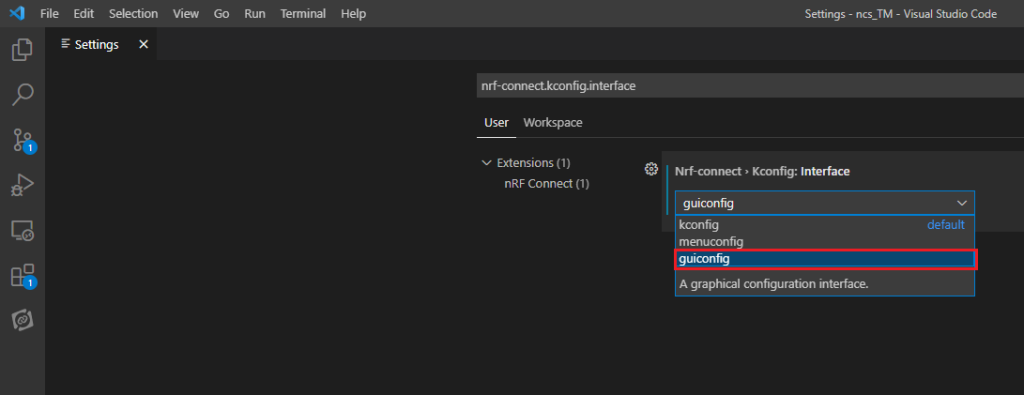Click the Kconfig Interface dropdown arrow
The height and width of the screenshot is (395, 1024).
962,203
